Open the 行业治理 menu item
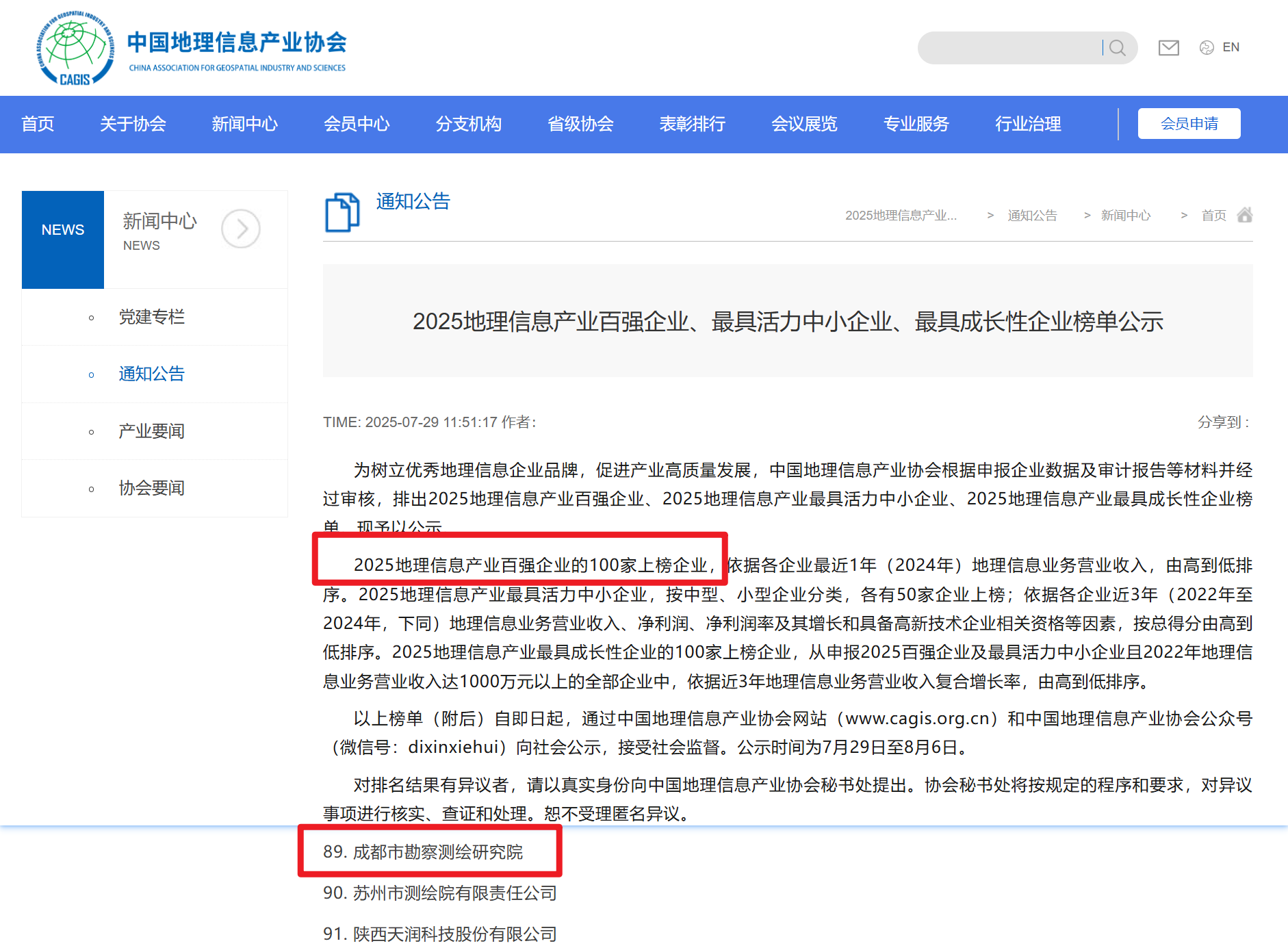The image size is (1288, 950). [x=1028, y=124]
